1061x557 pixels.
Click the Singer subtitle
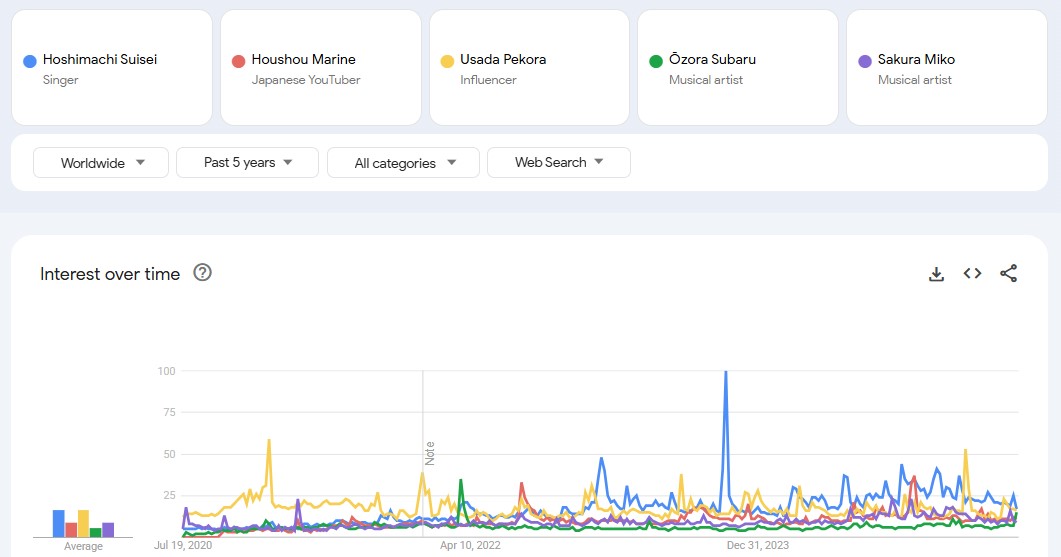tap(60, 80)
